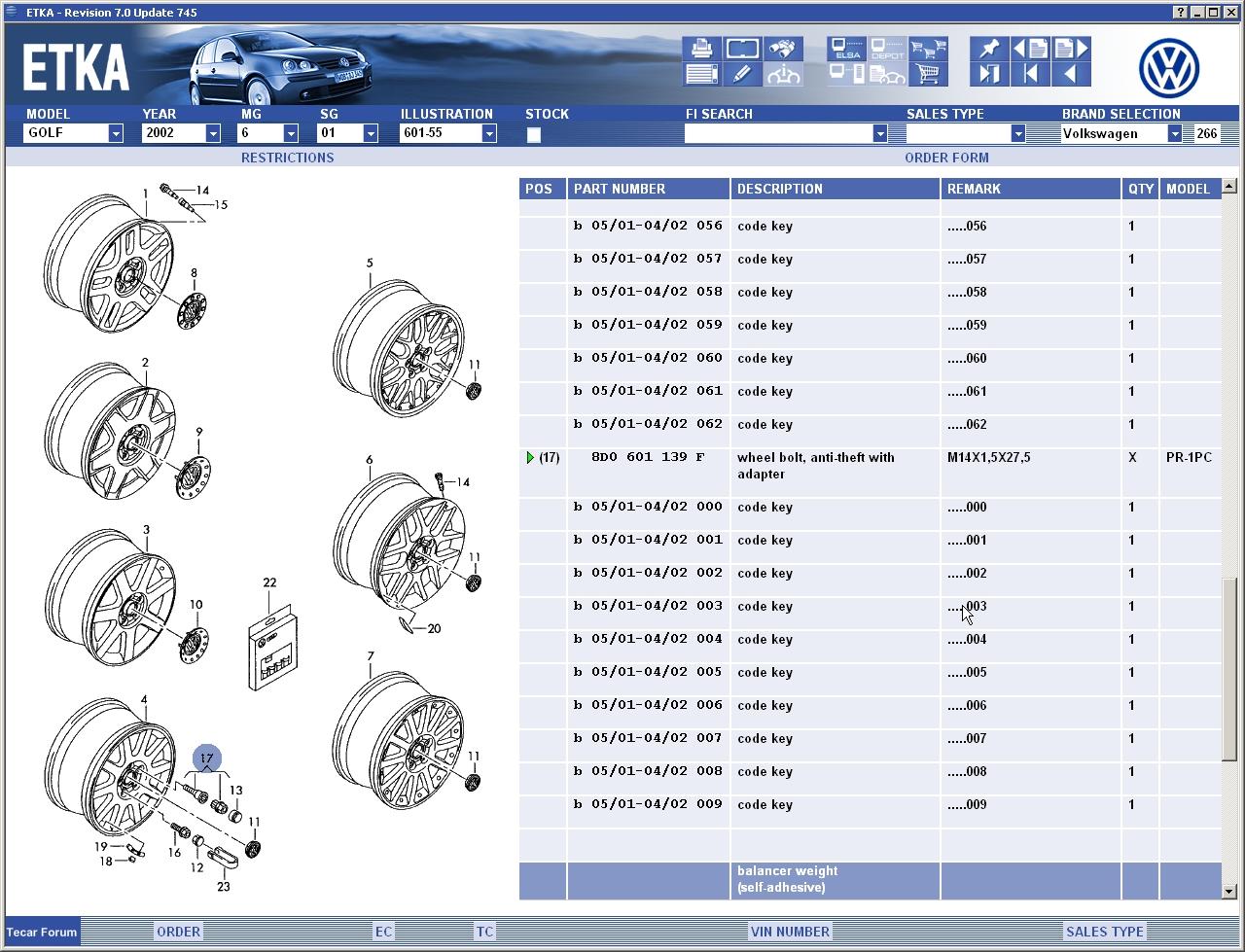Jump to first with skip-back icon
Image resolution: width=1245 pixels, height=952 pixels.
(x=1030, y=74)
